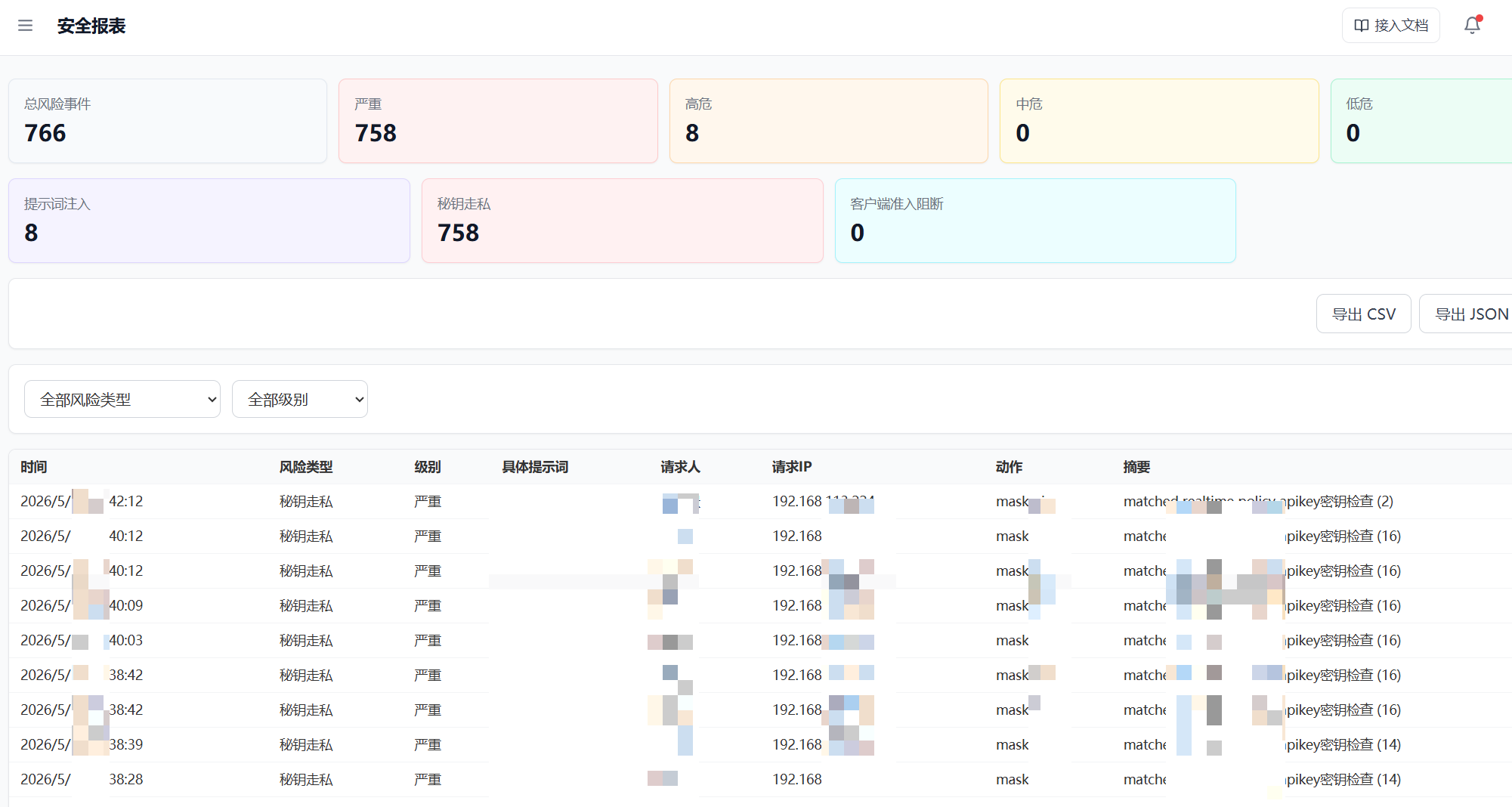Open the hamburger sidebar menu

(25, 26)
